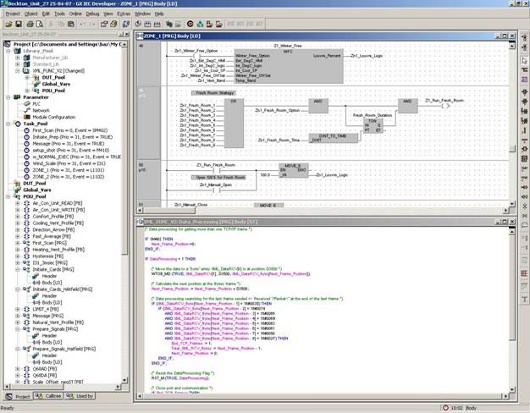
Task: Open the Object menu
Action: 31,14
